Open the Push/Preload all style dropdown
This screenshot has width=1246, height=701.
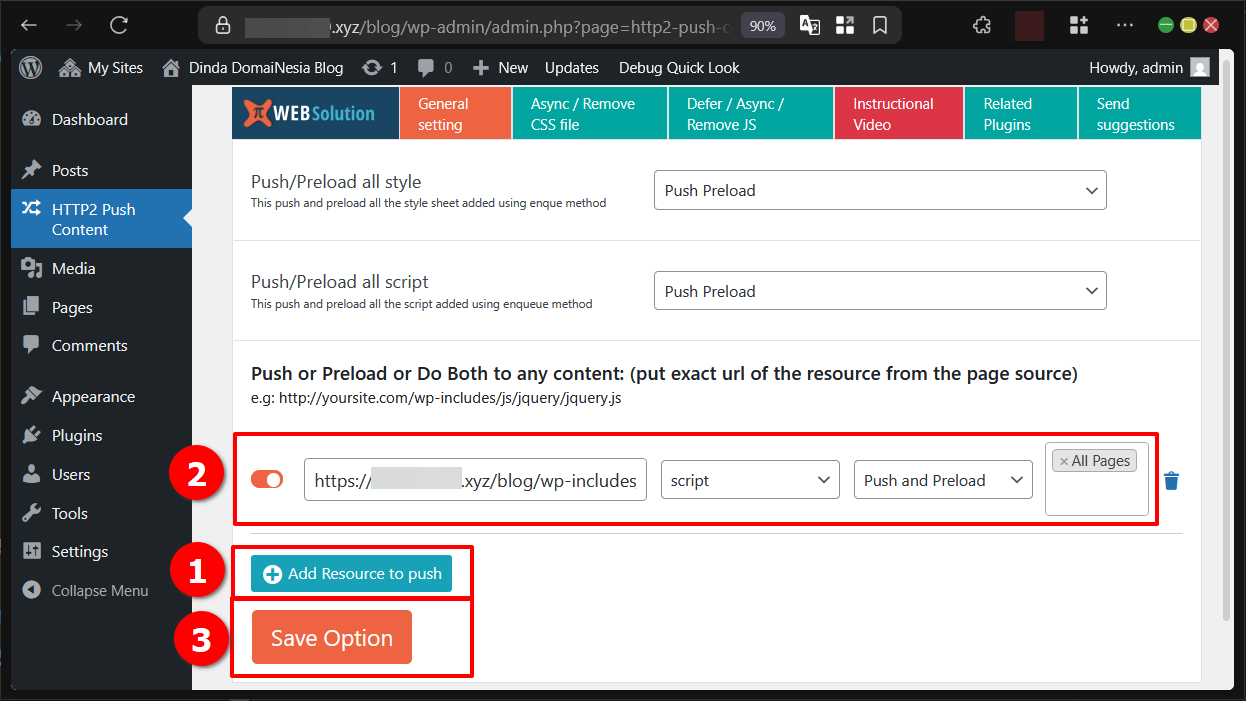(x=879, y=190)
